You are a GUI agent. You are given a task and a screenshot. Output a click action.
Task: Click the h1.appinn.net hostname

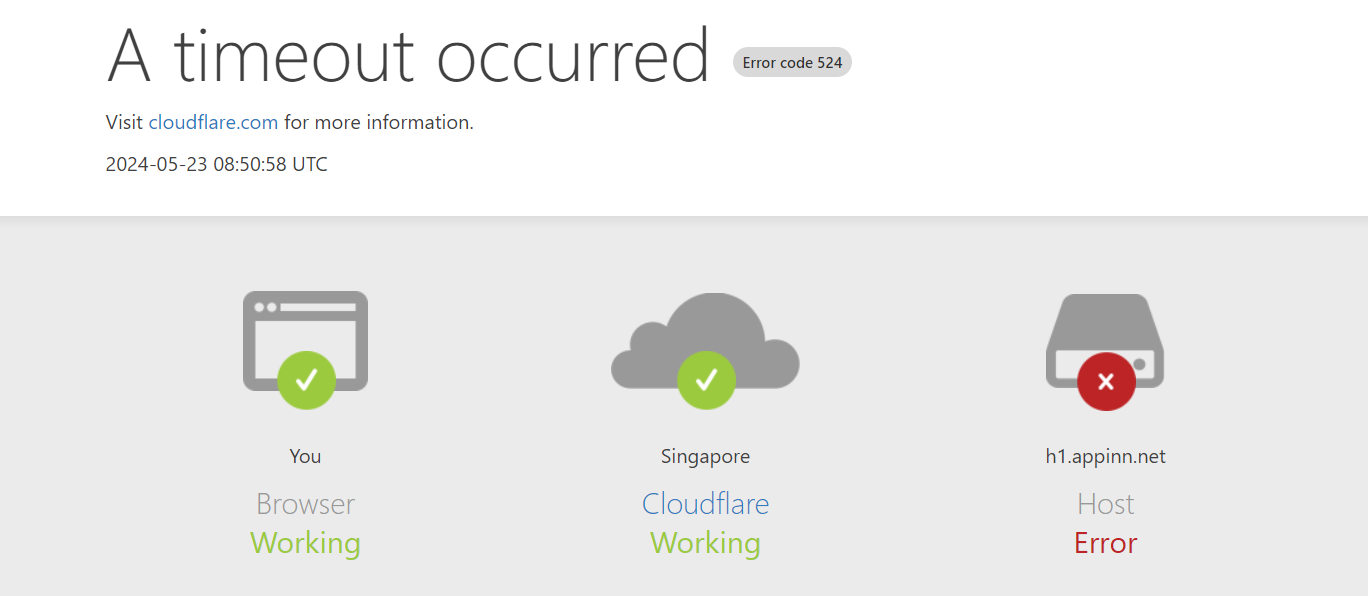[1105, 457]
